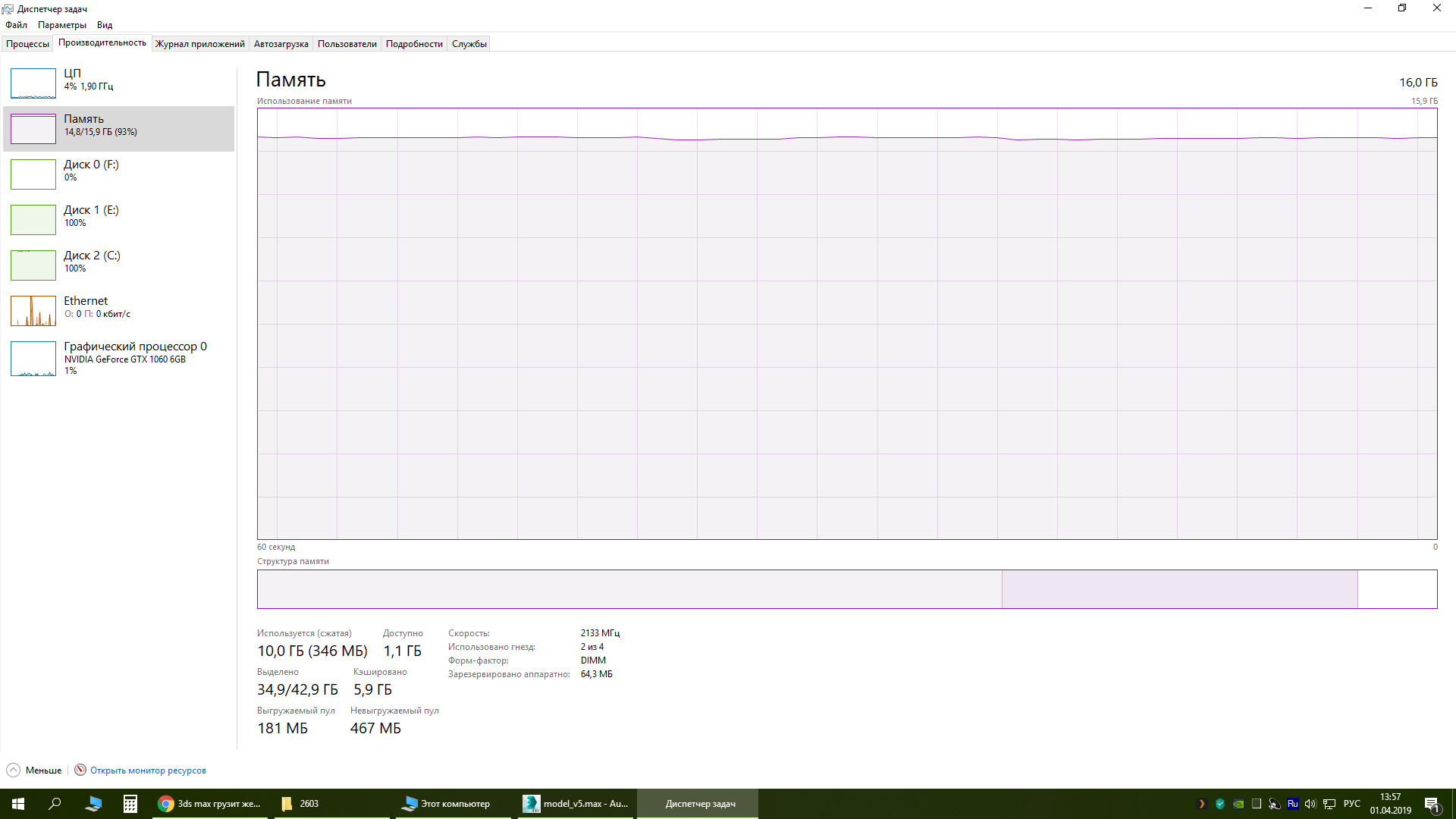Click the '5,9 ГБ' cached value

pos(373,690)
